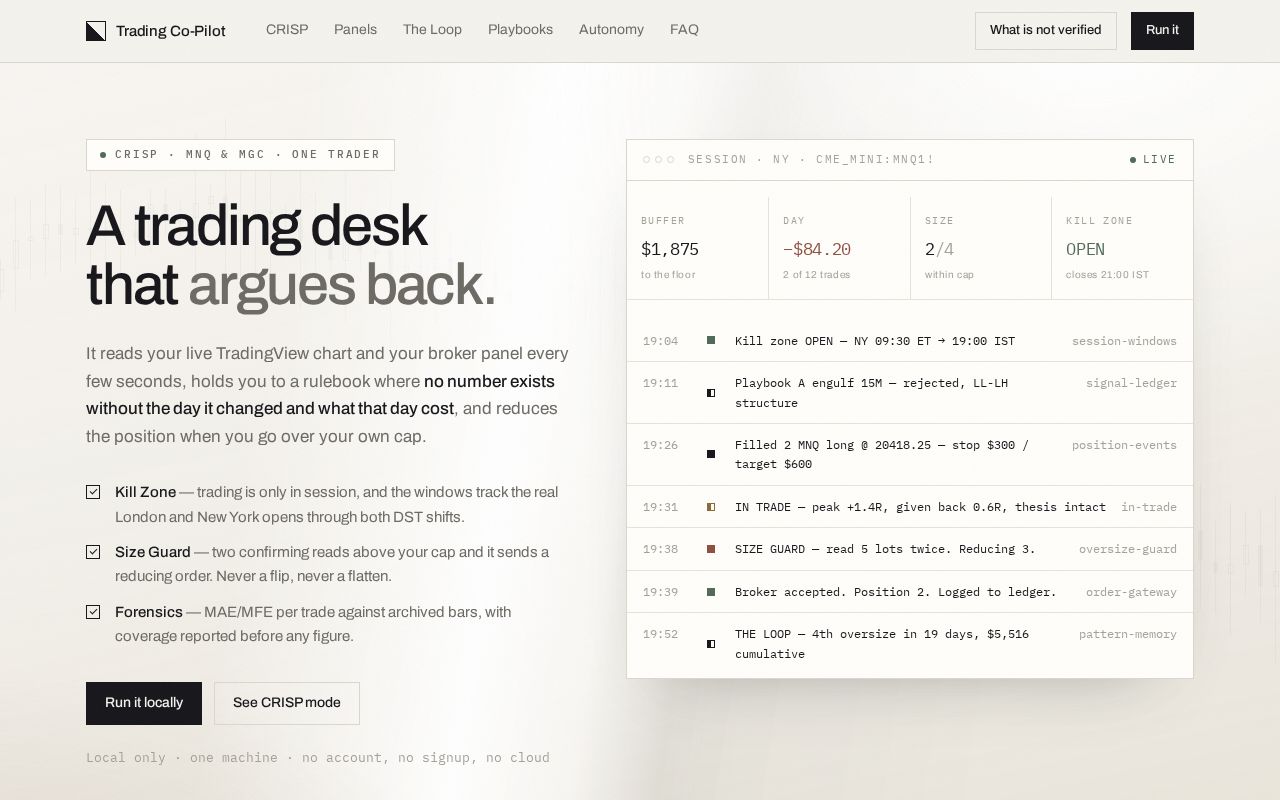Click the signal-ledger tag
1280x800 pixels.
(x=1131, y=383)
